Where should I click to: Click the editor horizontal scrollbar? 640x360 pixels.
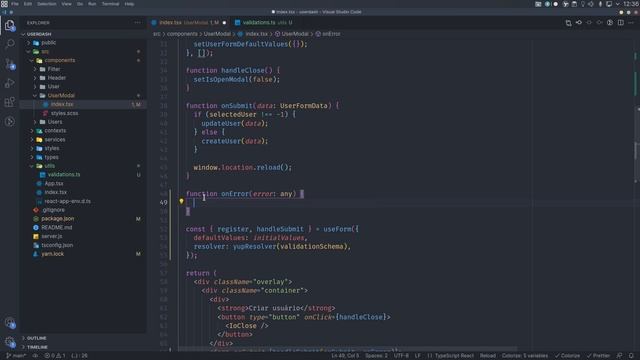click(347, 349)
